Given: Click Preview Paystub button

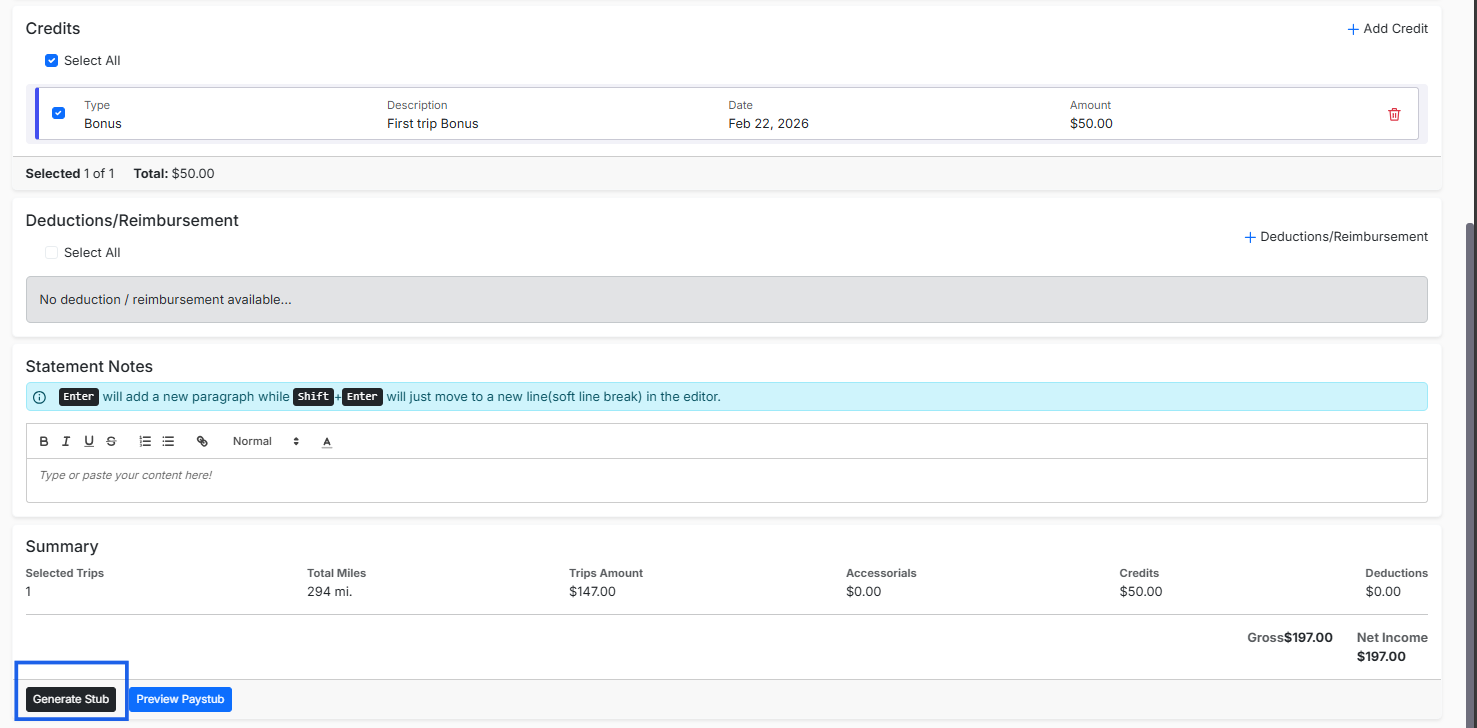Looking at the screenshot, I should point(180,699).
